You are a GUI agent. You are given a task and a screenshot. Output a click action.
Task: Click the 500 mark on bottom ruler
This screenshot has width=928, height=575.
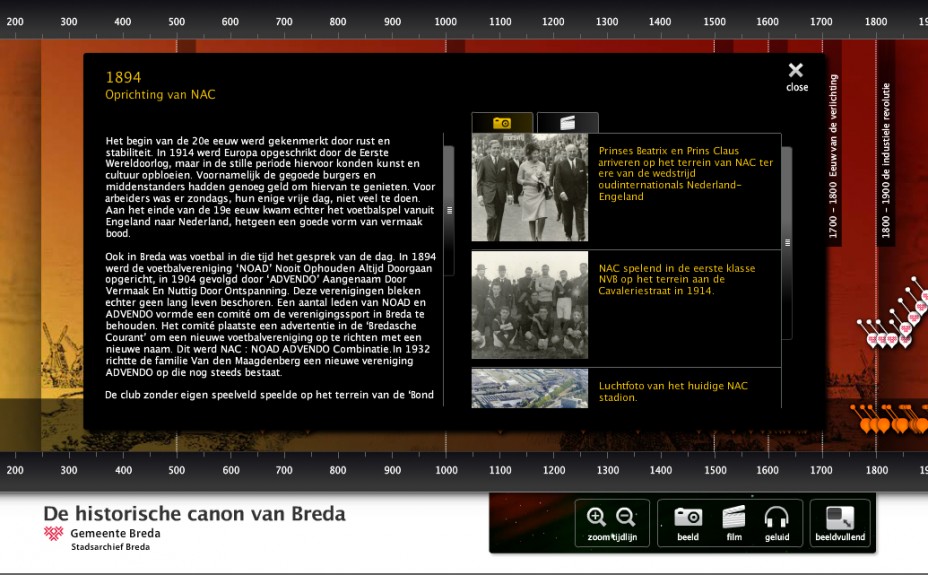(x=176, y=470)
